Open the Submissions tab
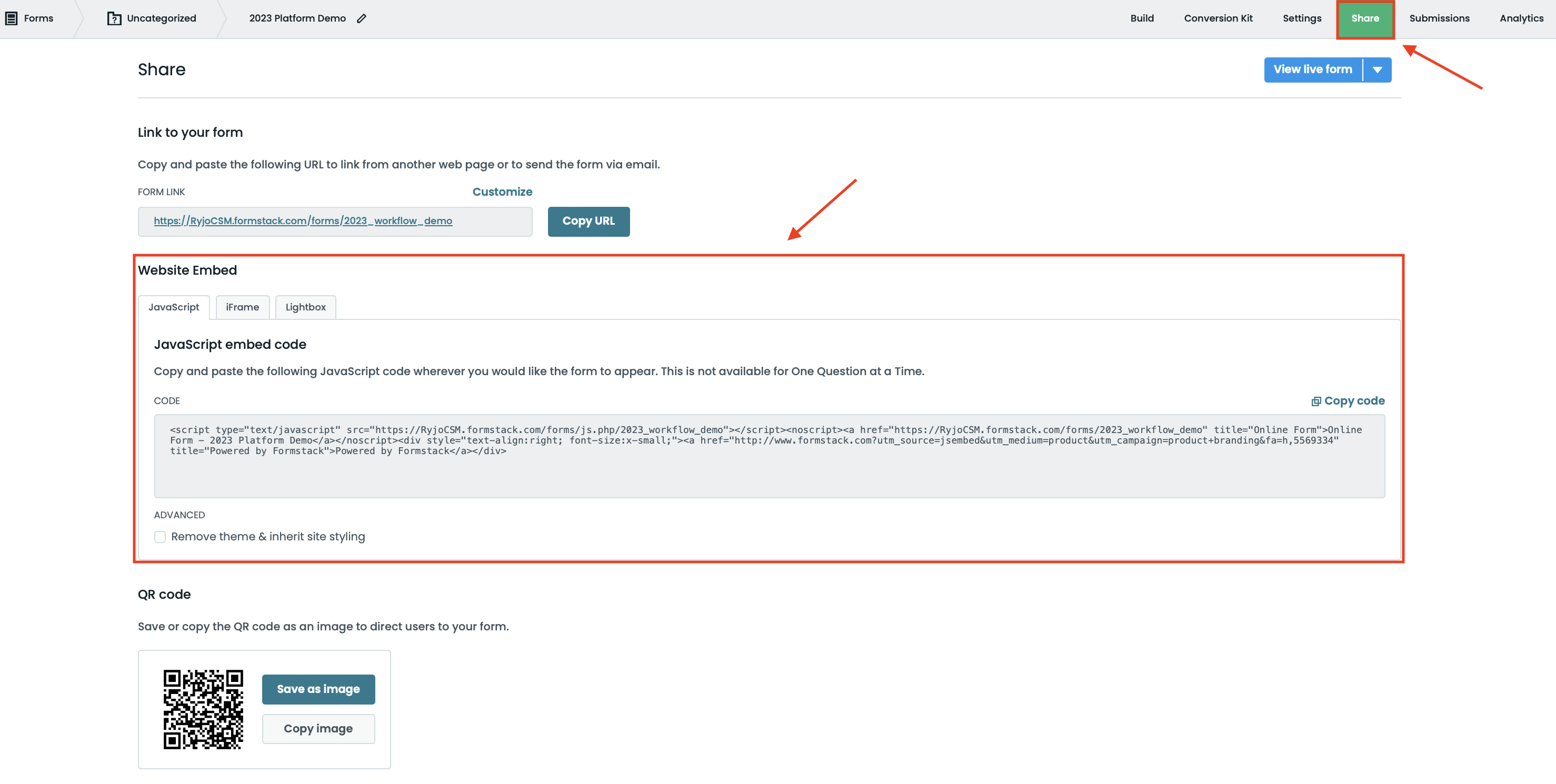This screenshot has width=1556, height=784. [1439, 18]
